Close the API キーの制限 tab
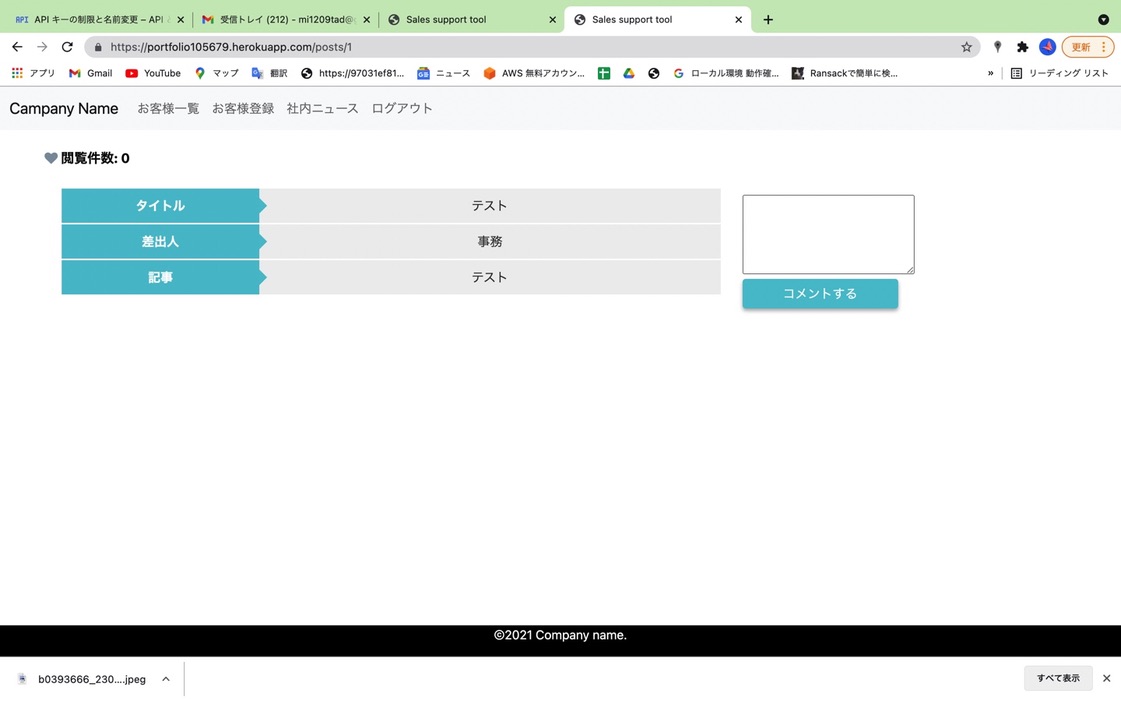1121x701 pixels. 180,20
